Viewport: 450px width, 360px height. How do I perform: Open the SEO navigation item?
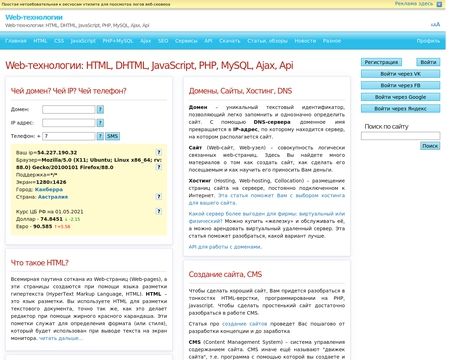[x=163, y=41]
